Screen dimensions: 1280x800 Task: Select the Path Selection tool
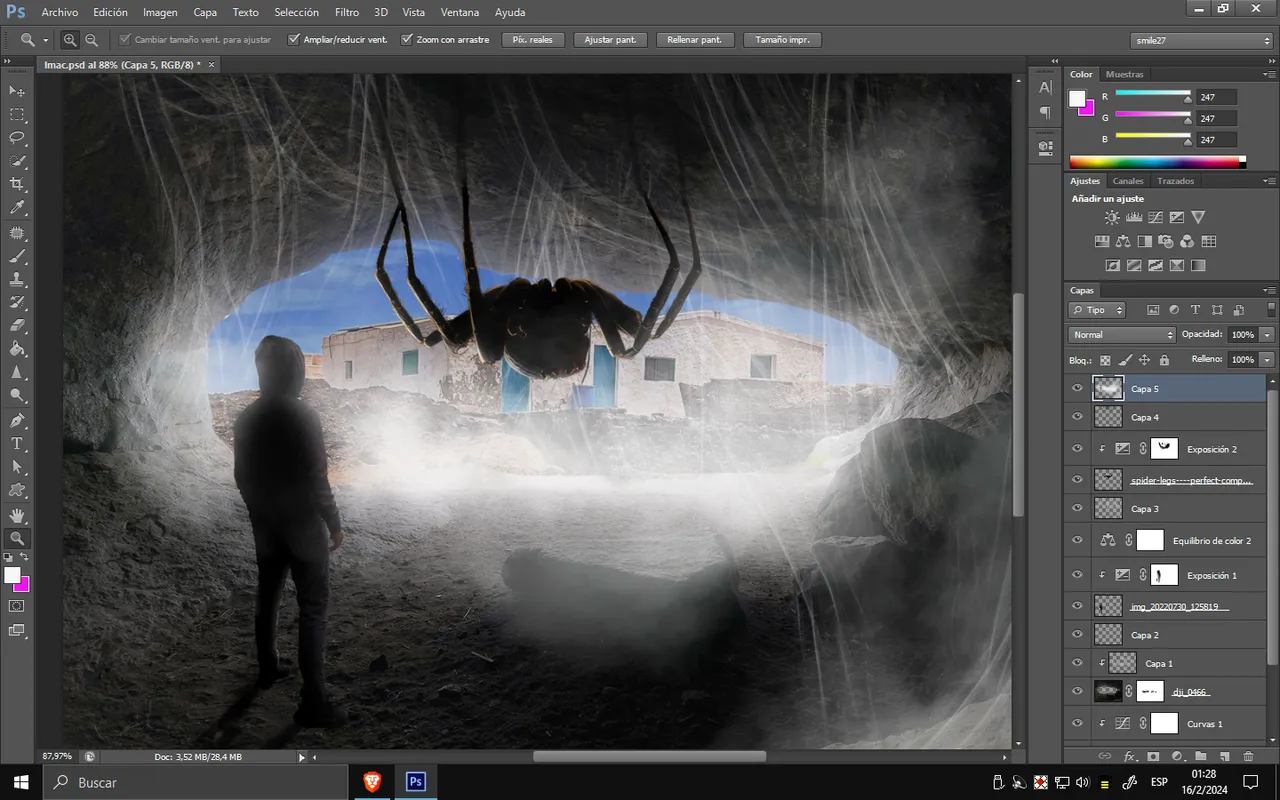click(17, 467)
